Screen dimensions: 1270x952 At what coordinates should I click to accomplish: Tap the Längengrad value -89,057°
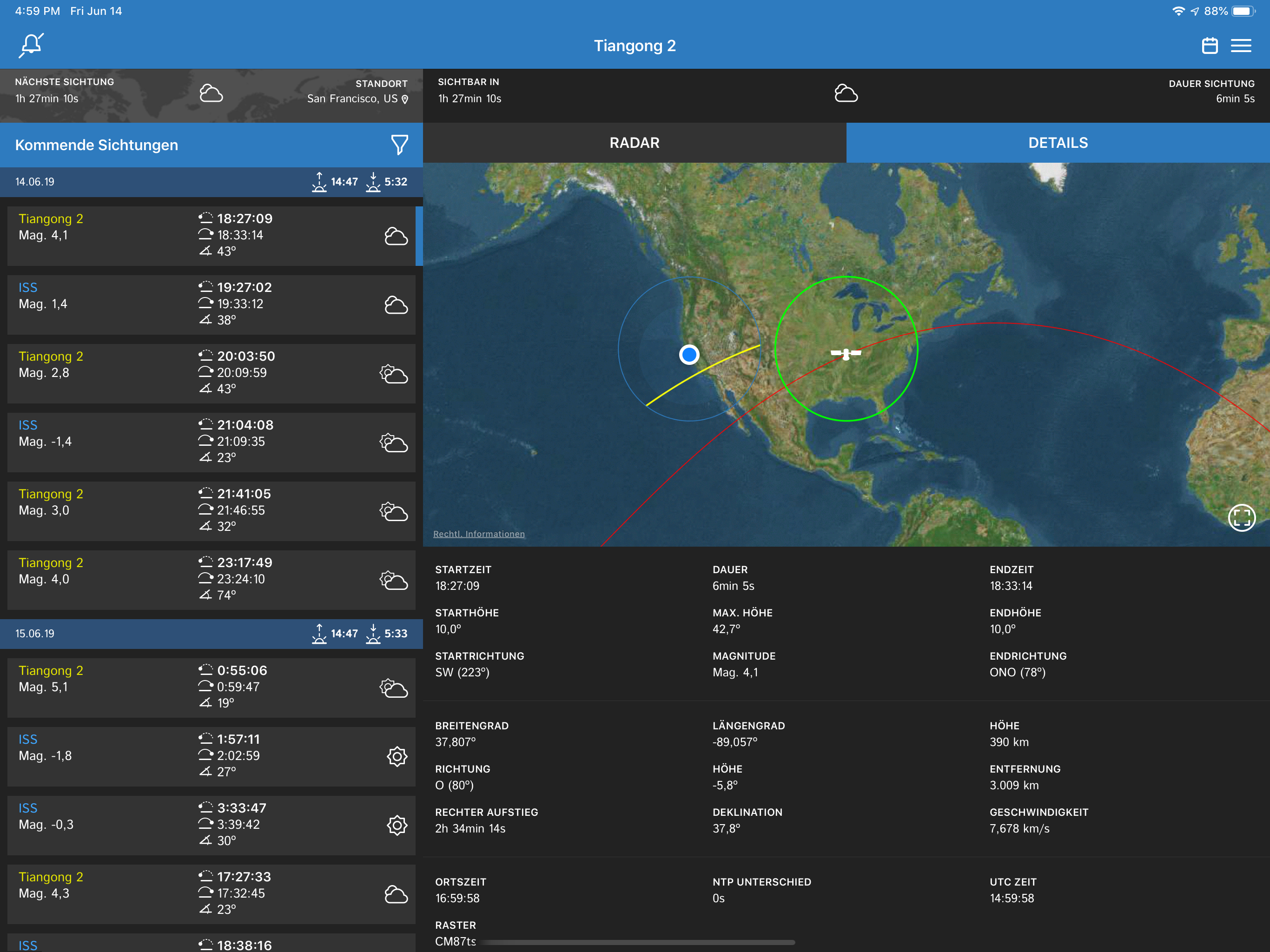pyautogui.click(x=735, y=742)
